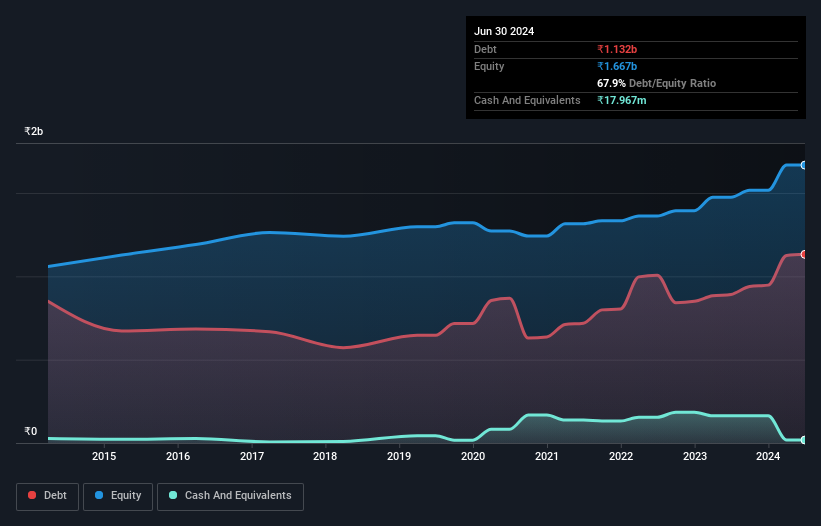Click the 2015 x-axis label

104,456
